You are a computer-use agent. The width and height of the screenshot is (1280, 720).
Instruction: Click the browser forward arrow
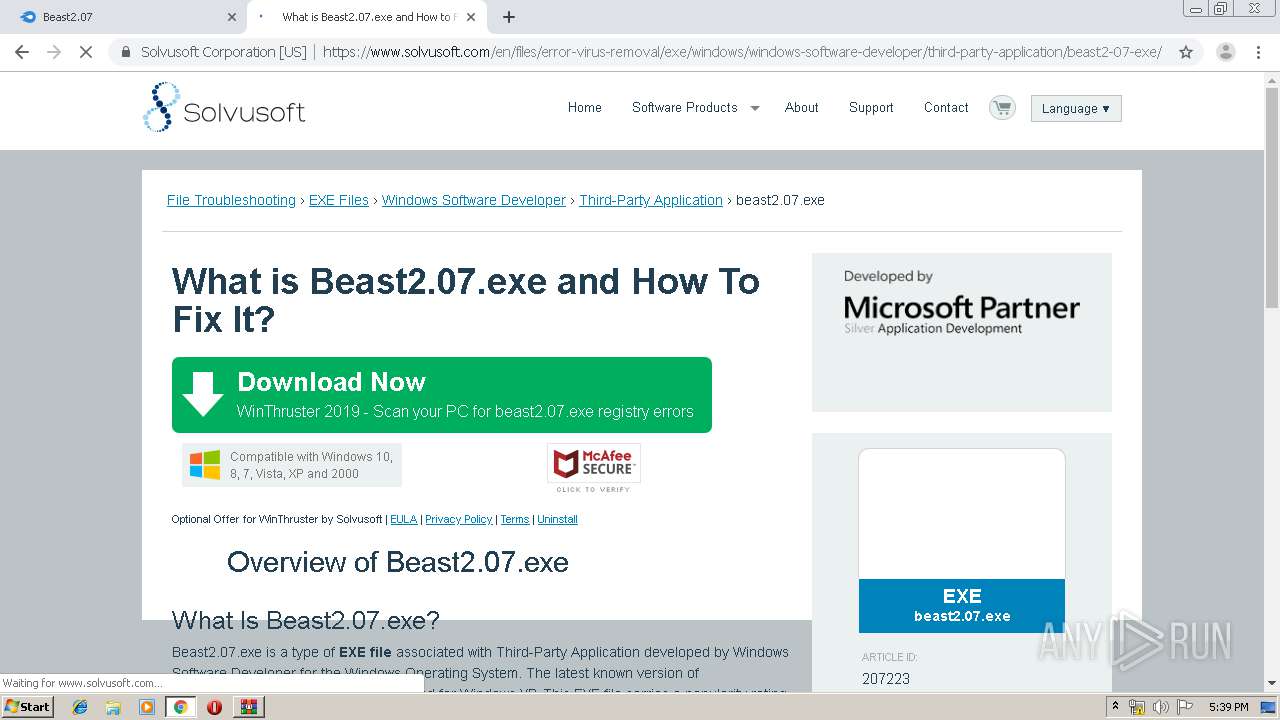click(54, 52)
